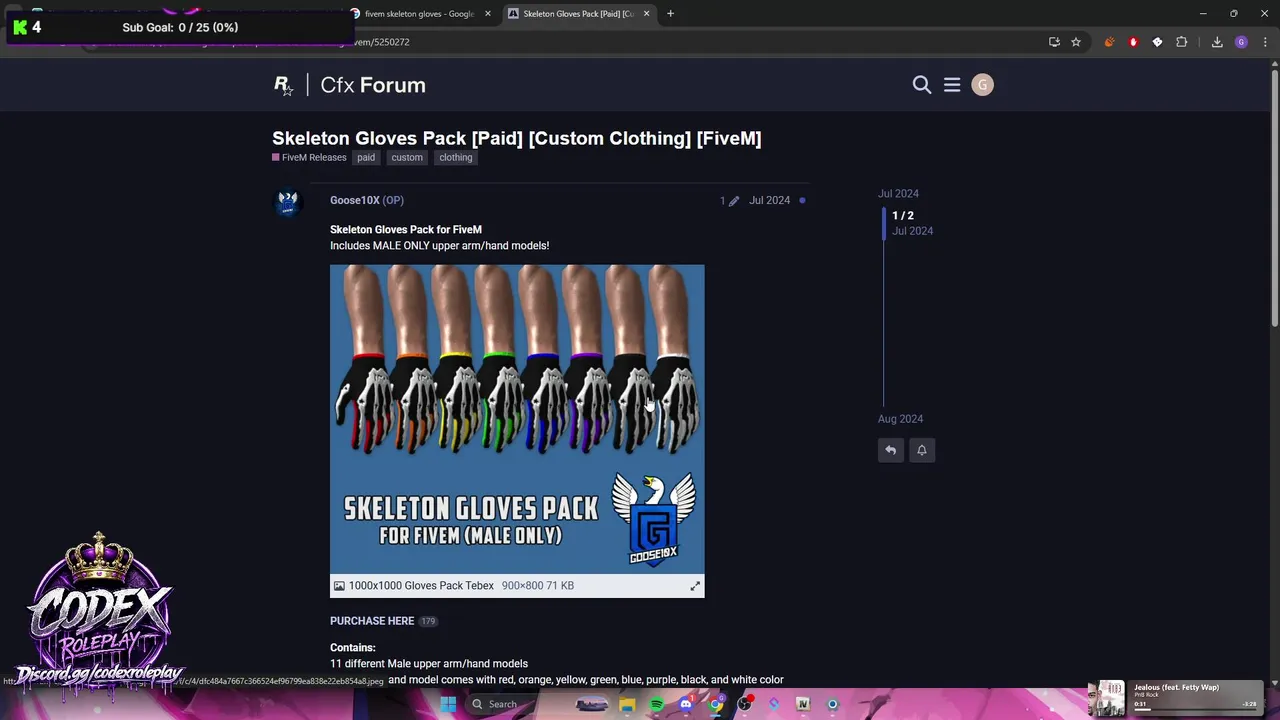Click the '179' click counter badge

tap(428, 621)
